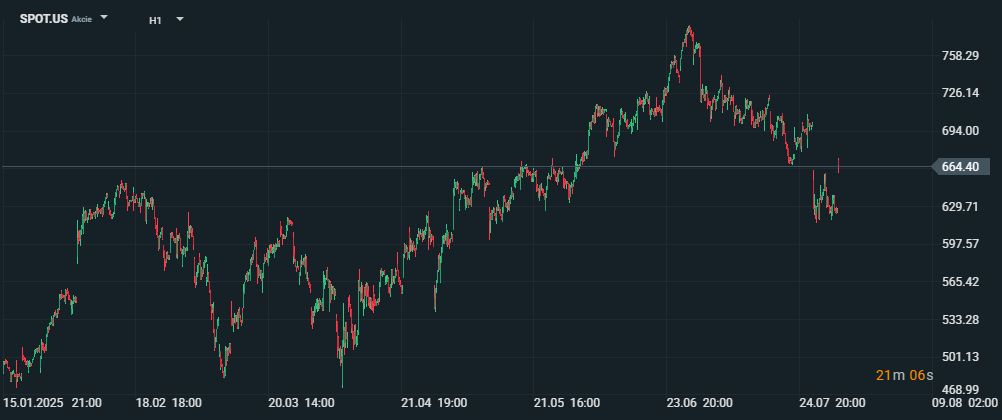Image resolution: width=1002 pixels, height=420 pixels.
Task: Open the H1 timeframe dropdown arrow
Action: [180, 19]
